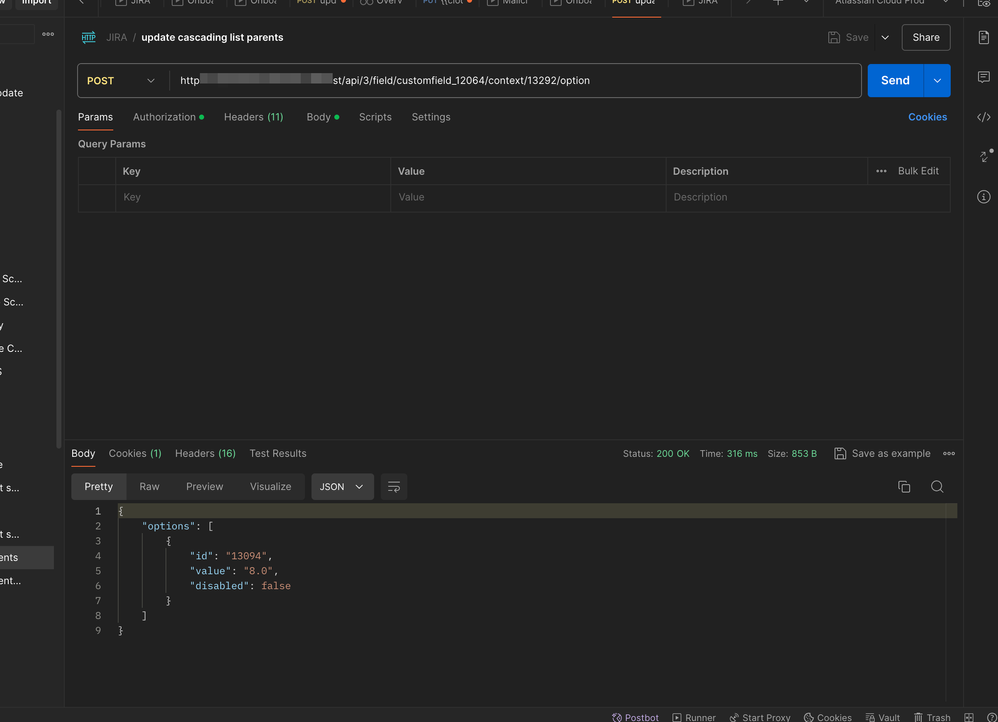This screenshot has width=998, height=722.
Task: Click the HTTP request type icon
Action: coord(88,38)
